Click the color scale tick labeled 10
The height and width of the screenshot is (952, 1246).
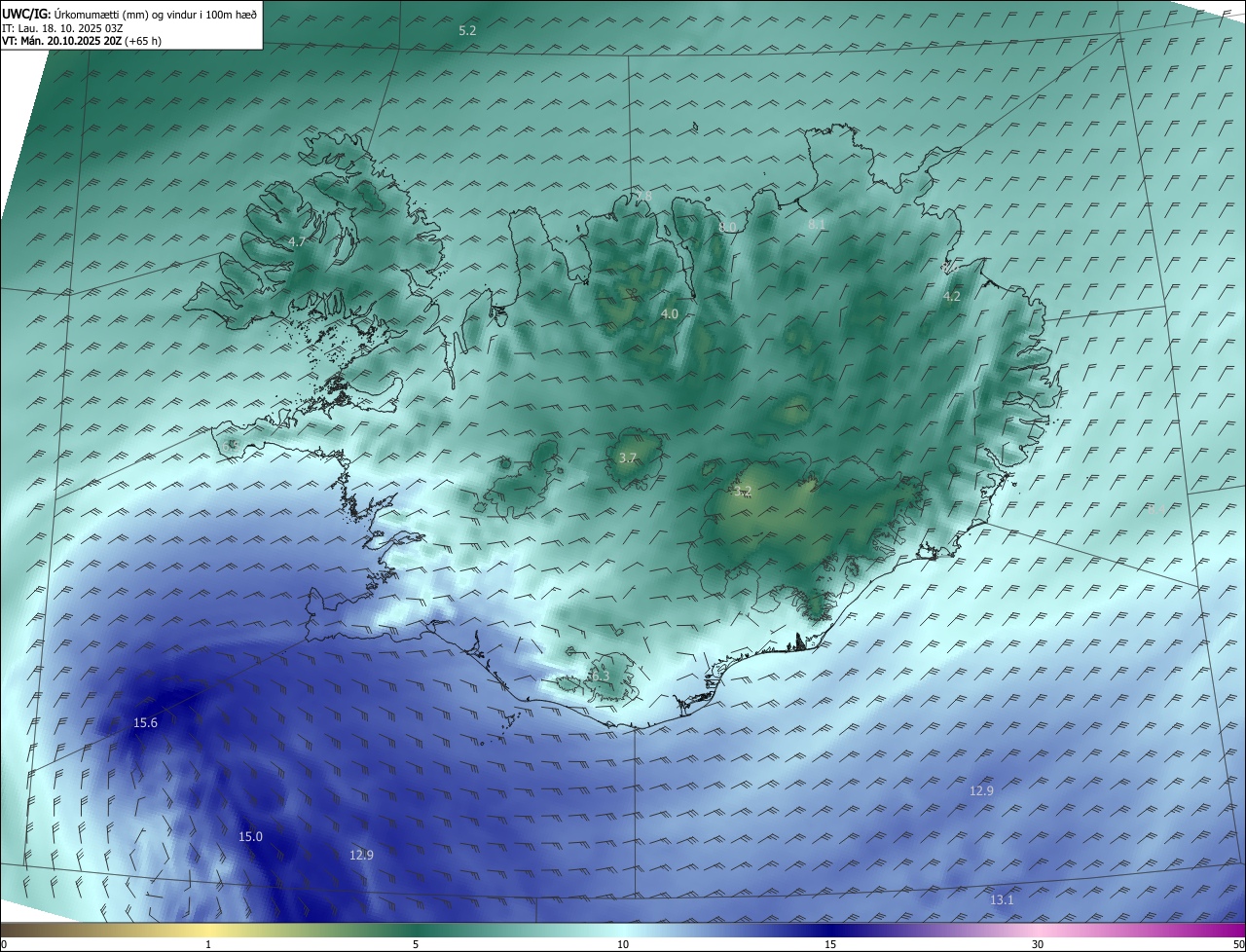coord(623,944)
